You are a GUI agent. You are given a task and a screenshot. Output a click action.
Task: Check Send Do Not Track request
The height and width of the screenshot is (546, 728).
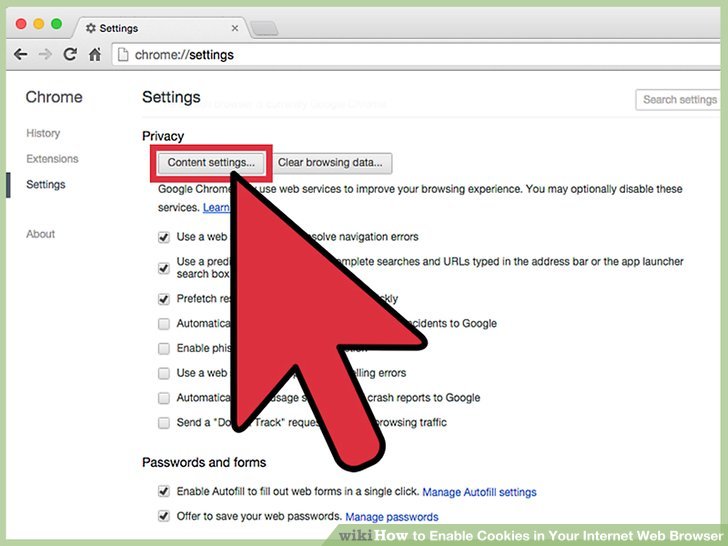pyautogui.click(x=164, y=422)
